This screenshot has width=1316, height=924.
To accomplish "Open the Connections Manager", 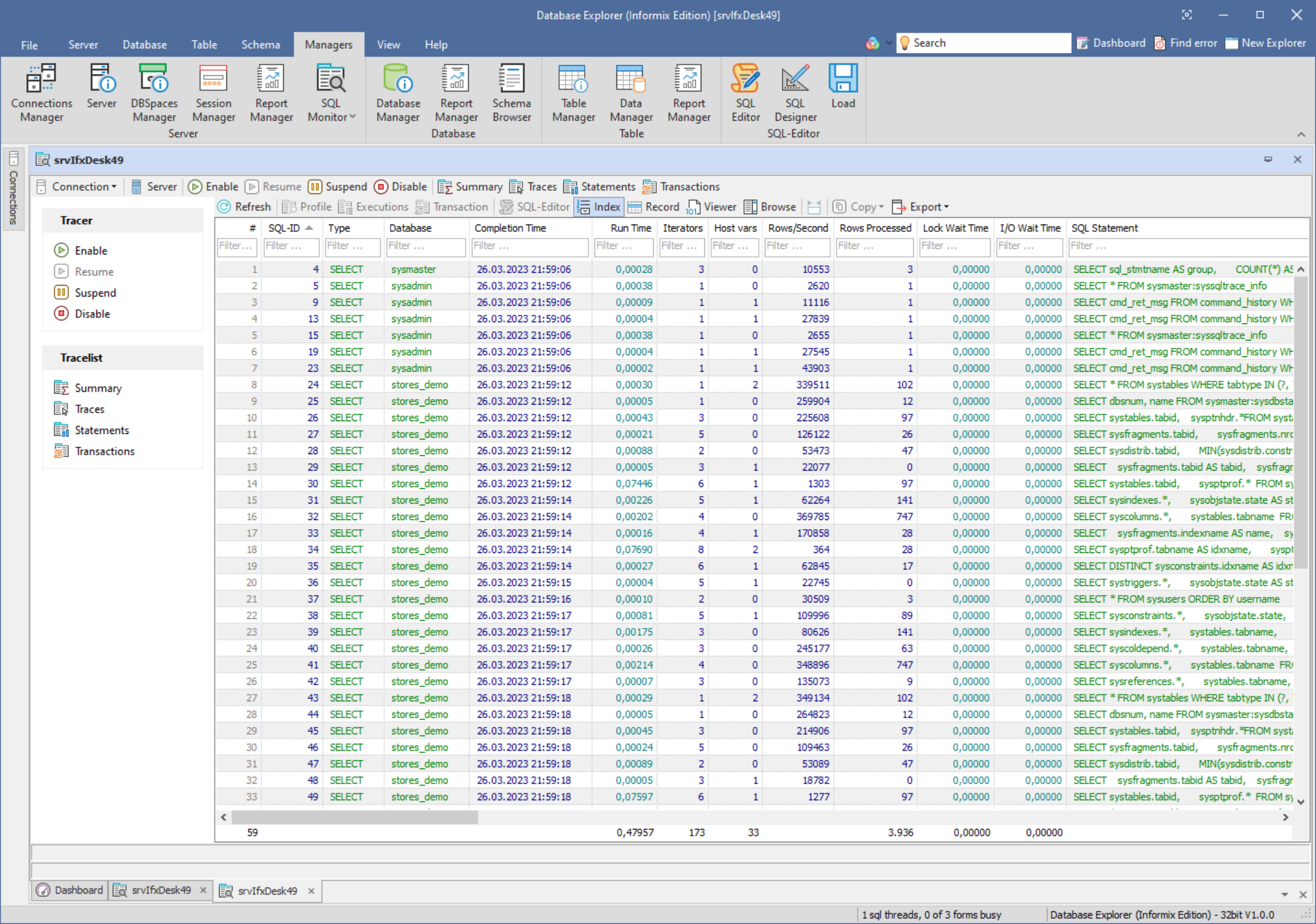I will 42,93.
